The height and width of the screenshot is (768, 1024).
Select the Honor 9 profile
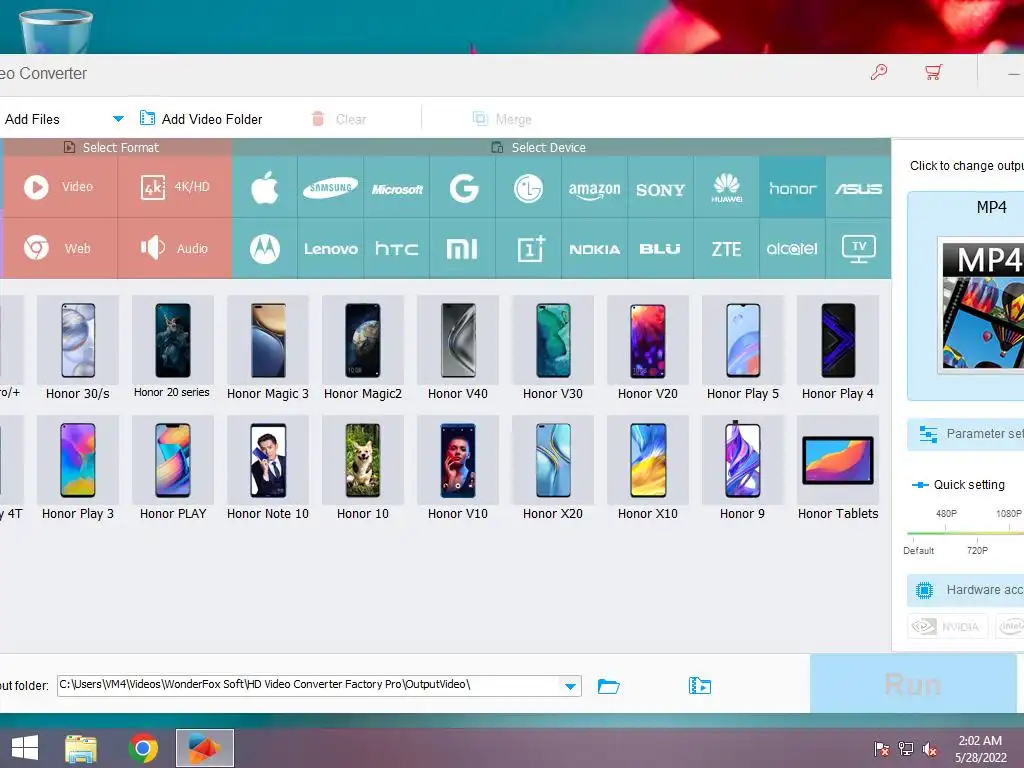(743, 468)
